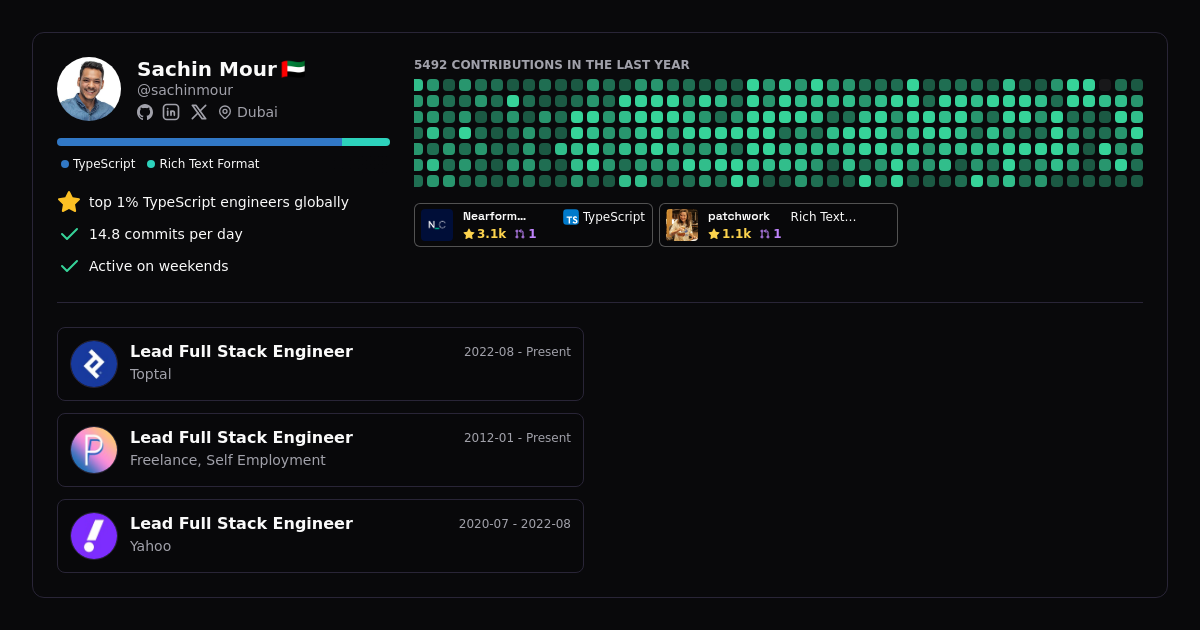Image resolution: width=1200 pixels, height=630 pixels.
Task: Click the @sachinmour username handle
Action: pos(185,90)
